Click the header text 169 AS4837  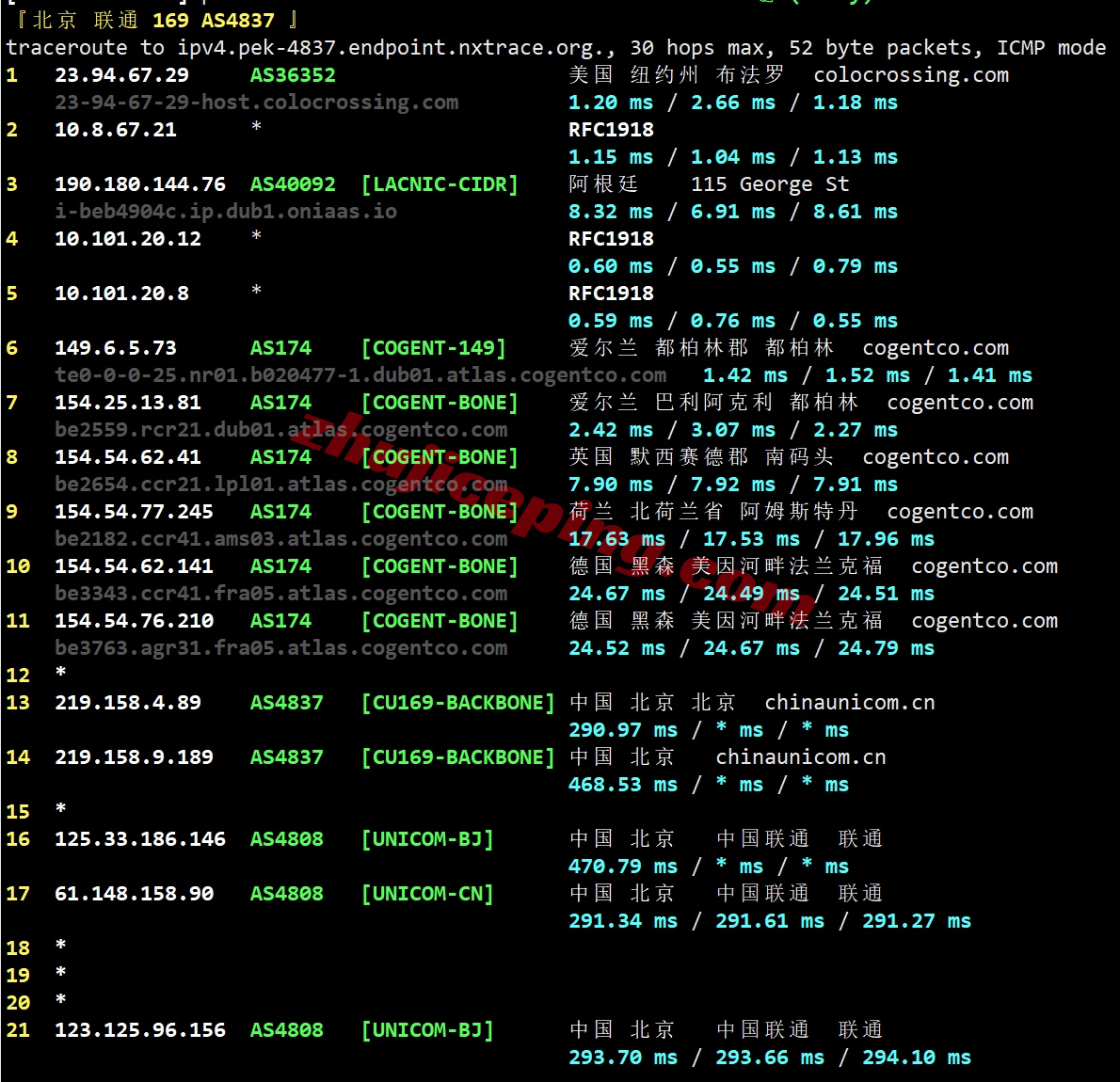pos(214,21)
